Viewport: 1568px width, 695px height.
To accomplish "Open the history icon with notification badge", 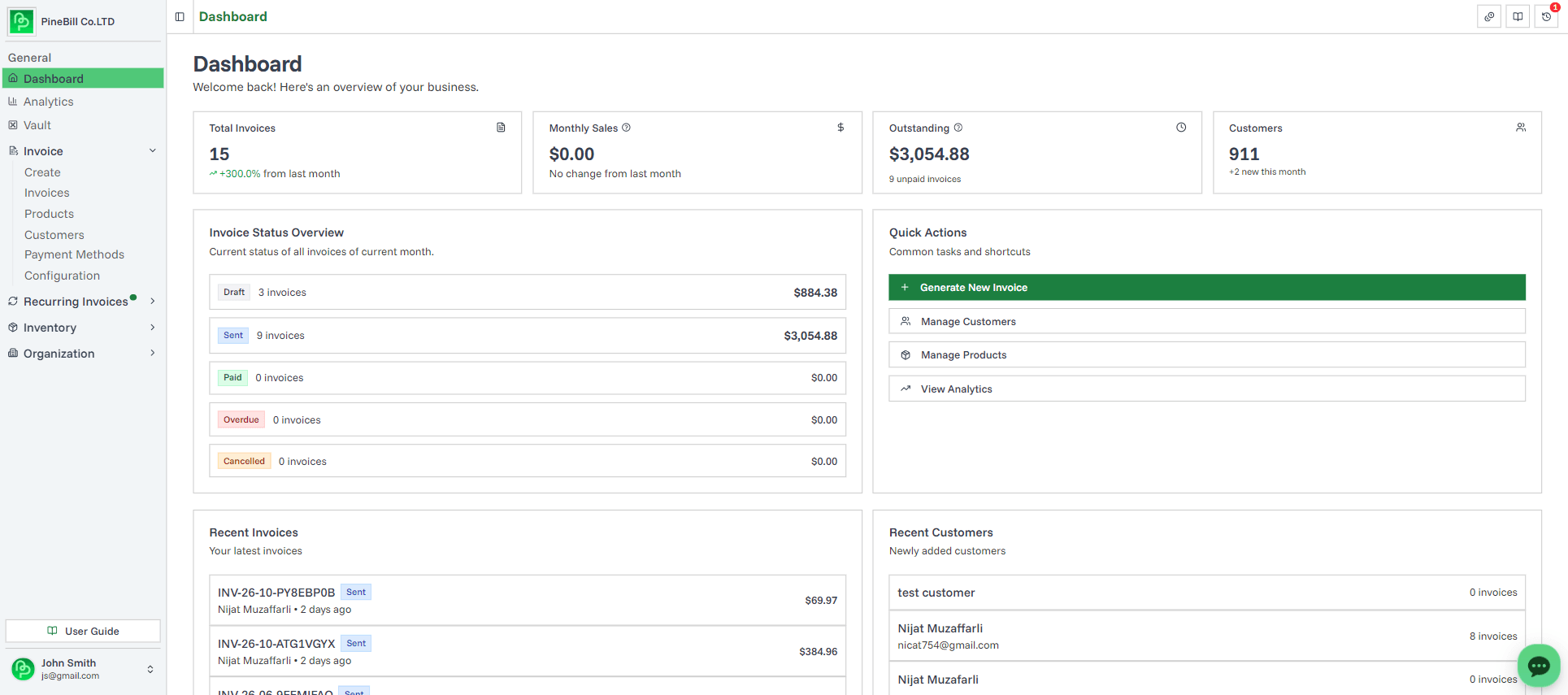I will (x=1546, y=16).
